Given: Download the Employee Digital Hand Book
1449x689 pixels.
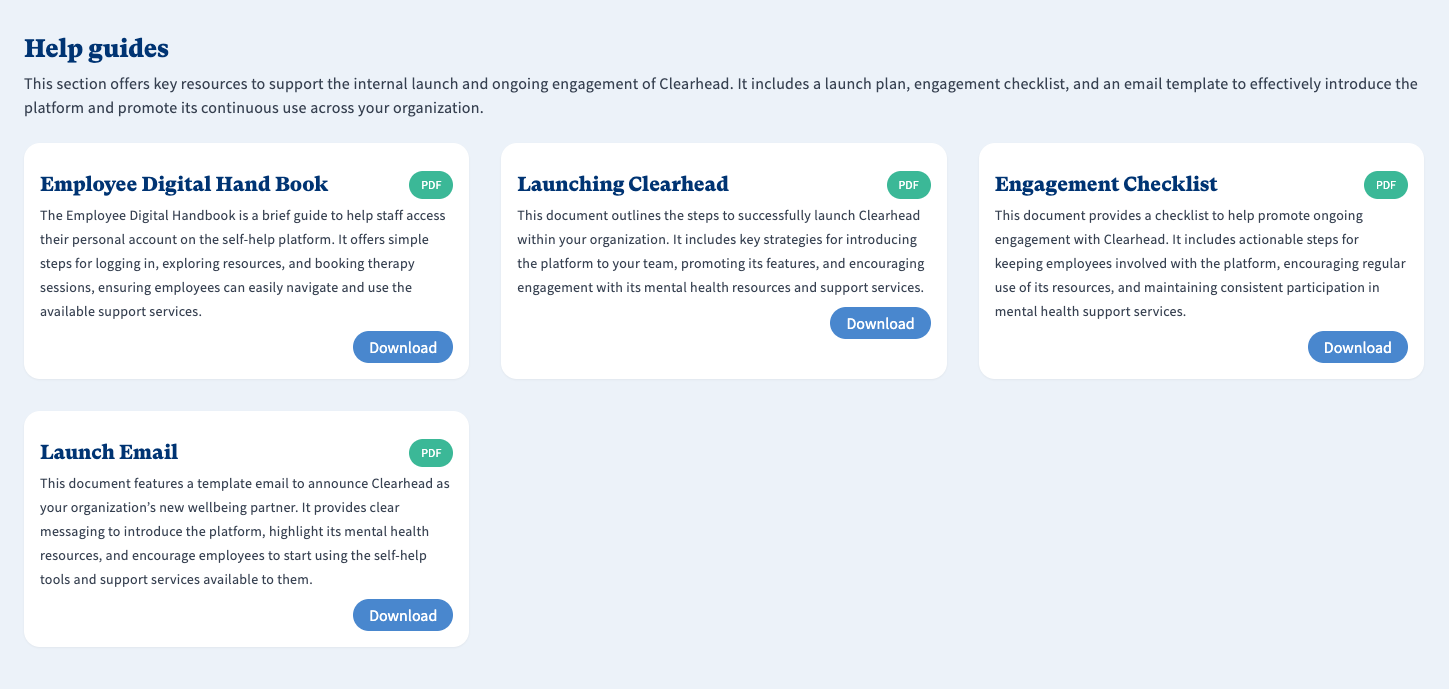Looking at the screenshot, I should [x=402, y=348].
